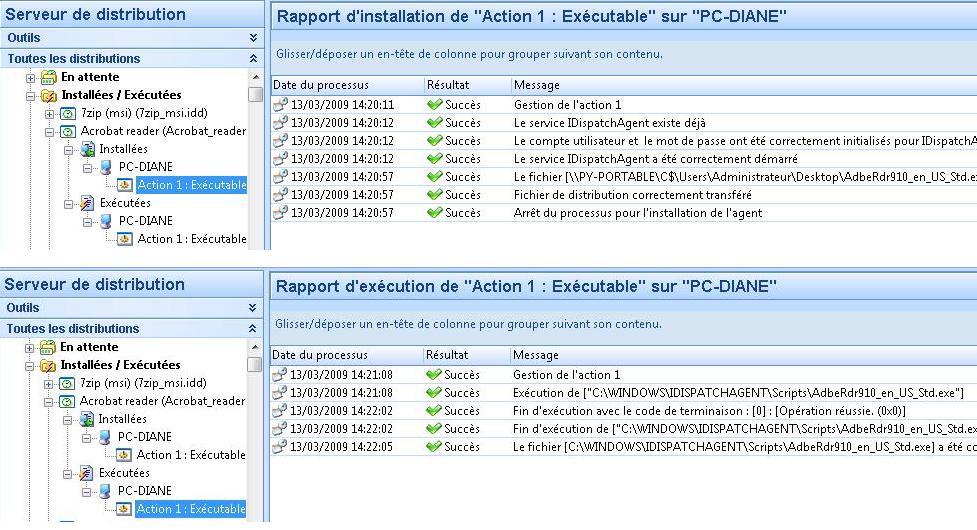This screenshot has width=977, height=530.
Task: Expand the 7zip (msi) node in top tree
Action: pos(49,114)
